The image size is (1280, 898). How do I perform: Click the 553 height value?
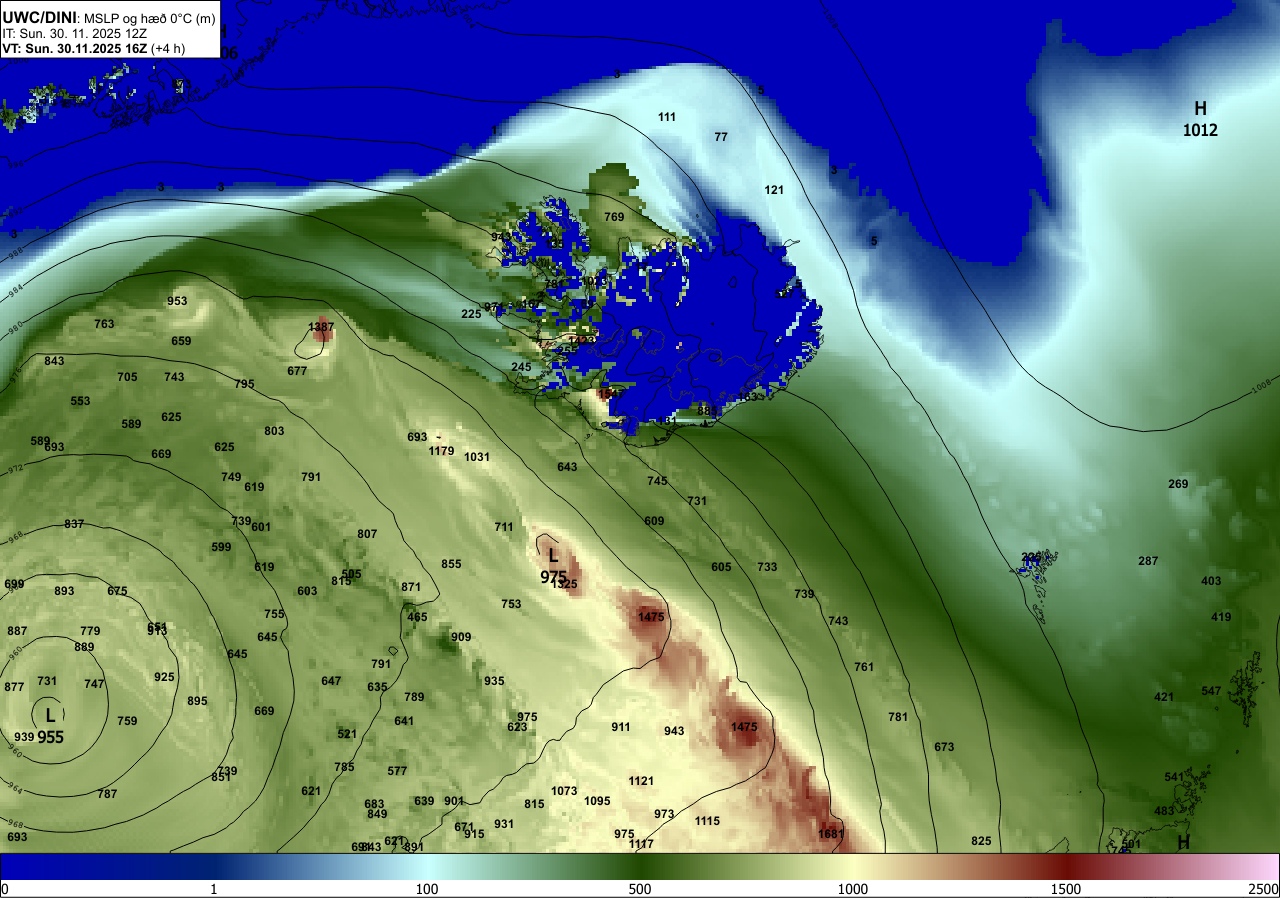(80, 401)
